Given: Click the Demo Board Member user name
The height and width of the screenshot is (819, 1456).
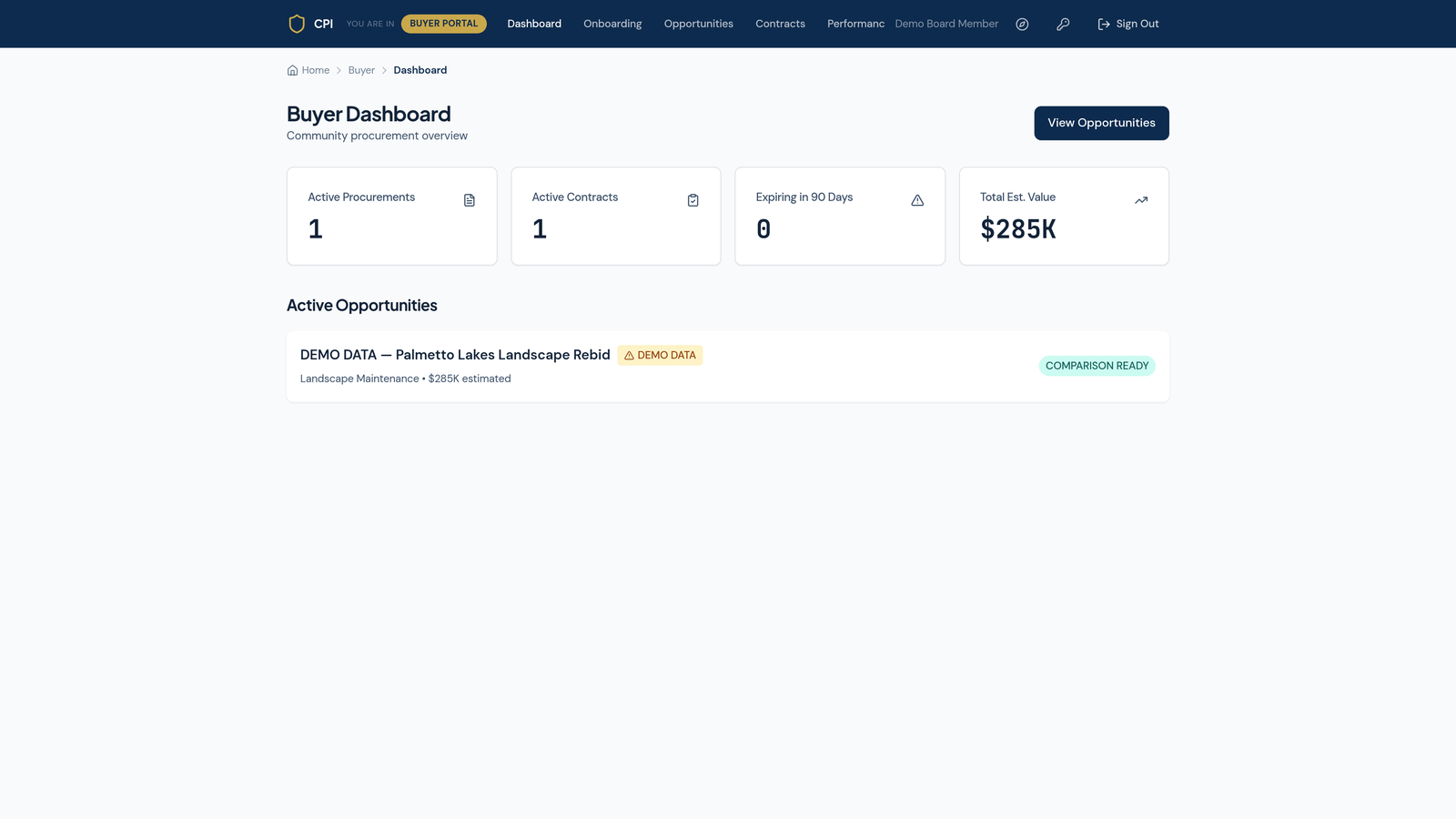Looking at the screenshot, I should click(x=946, y=24).
